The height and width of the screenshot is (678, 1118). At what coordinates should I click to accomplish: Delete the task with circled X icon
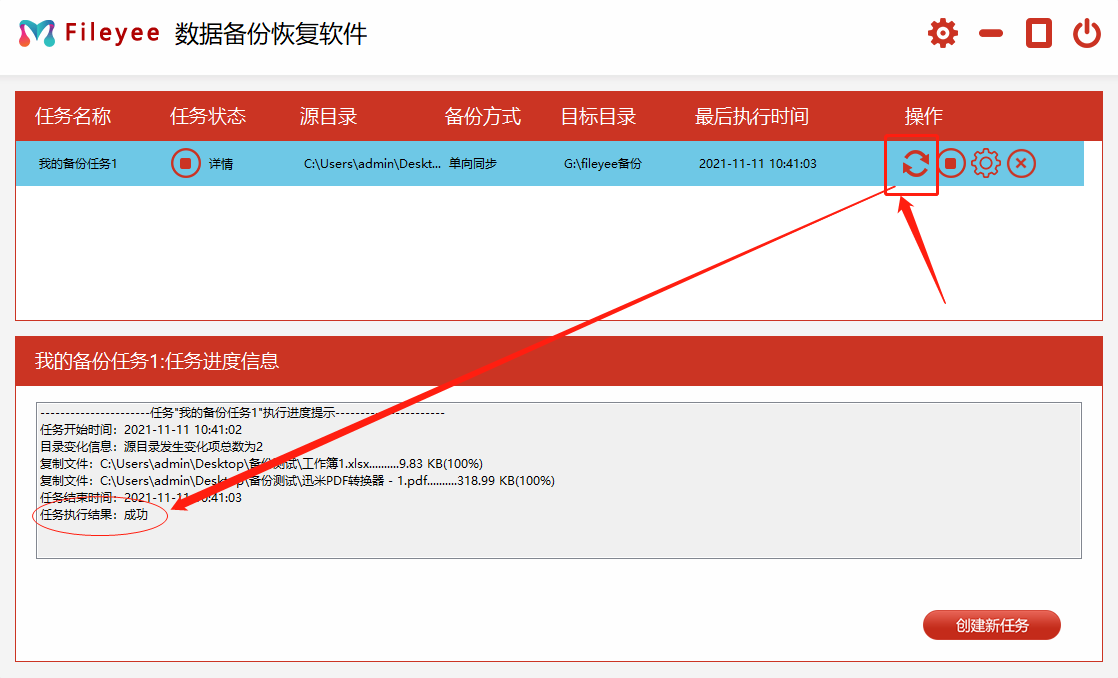(x=1021, y=163)
